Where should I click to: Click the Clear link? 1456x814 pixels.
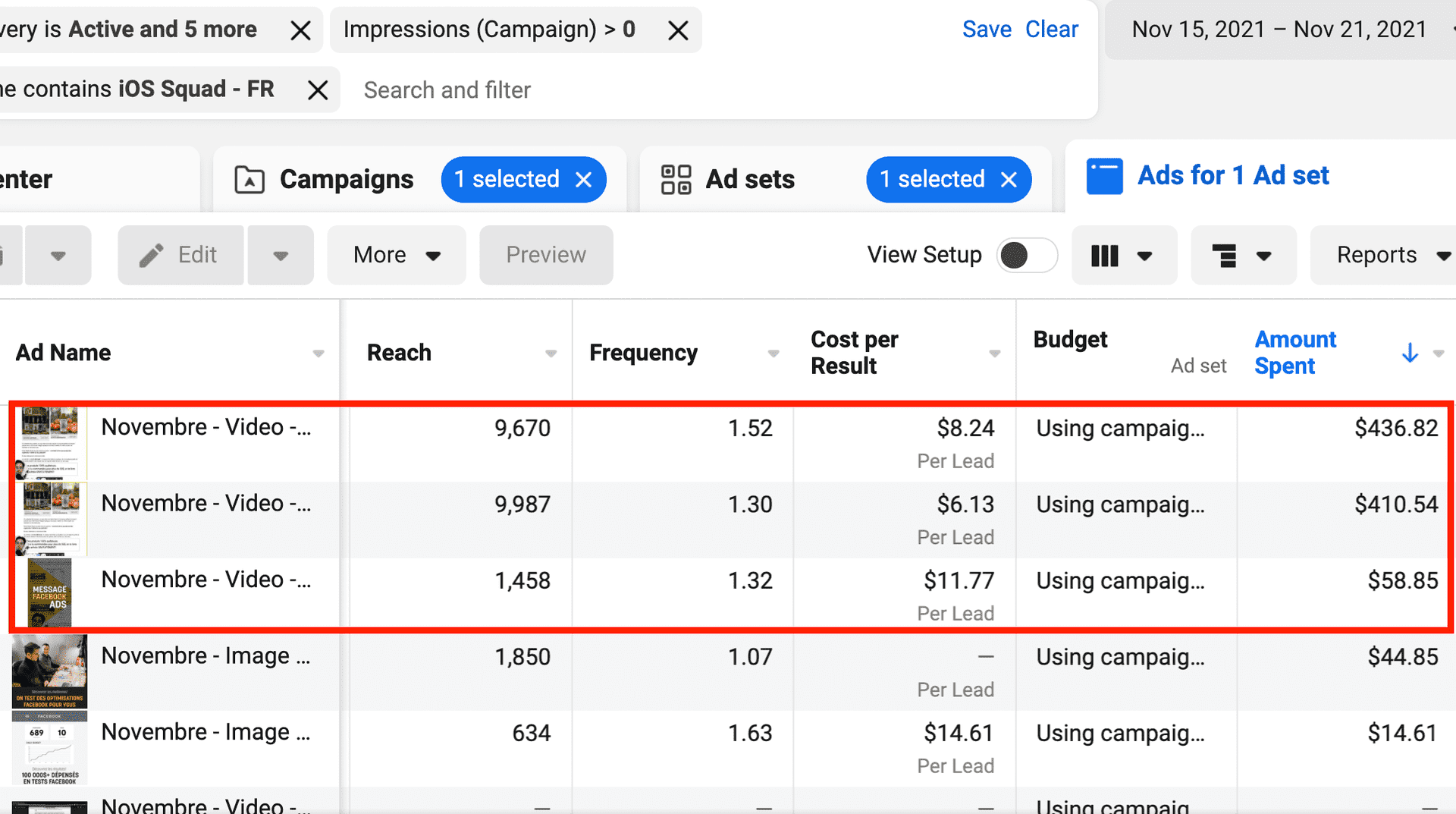pyautogui.click(x=1053, y=29)
